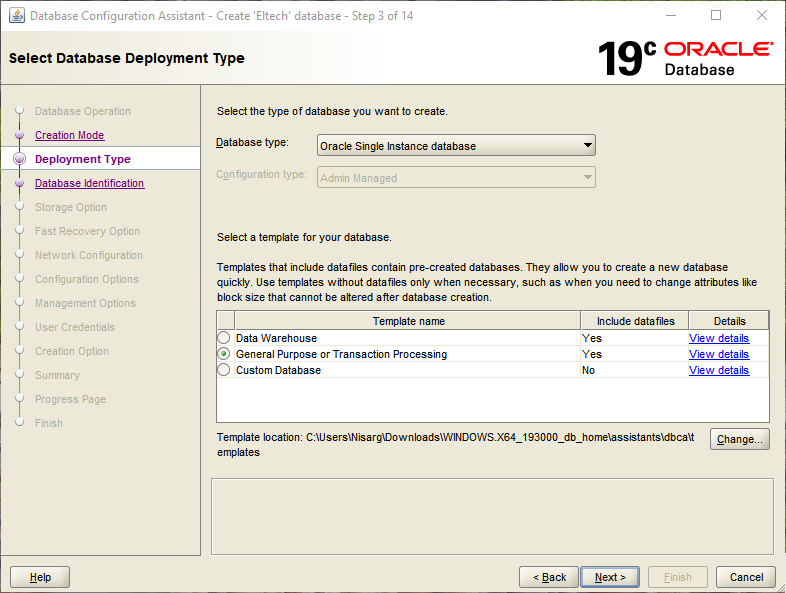Screen dimensions: 786x593
Task: Jump to Database Identification step in sidebar
Action: [89, 183]
